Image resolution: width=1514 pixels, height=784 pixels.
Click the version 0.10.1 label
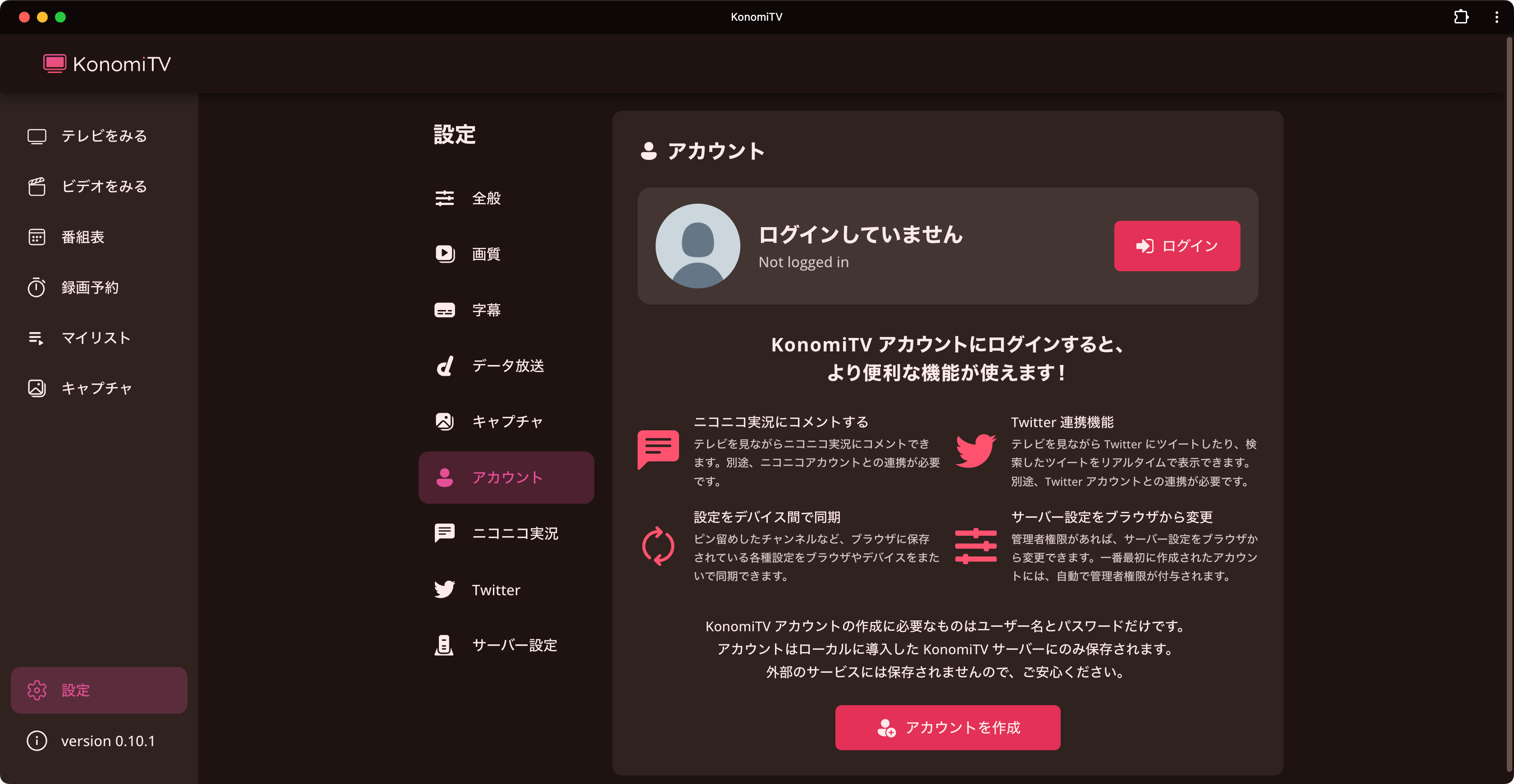pos(108,740)
